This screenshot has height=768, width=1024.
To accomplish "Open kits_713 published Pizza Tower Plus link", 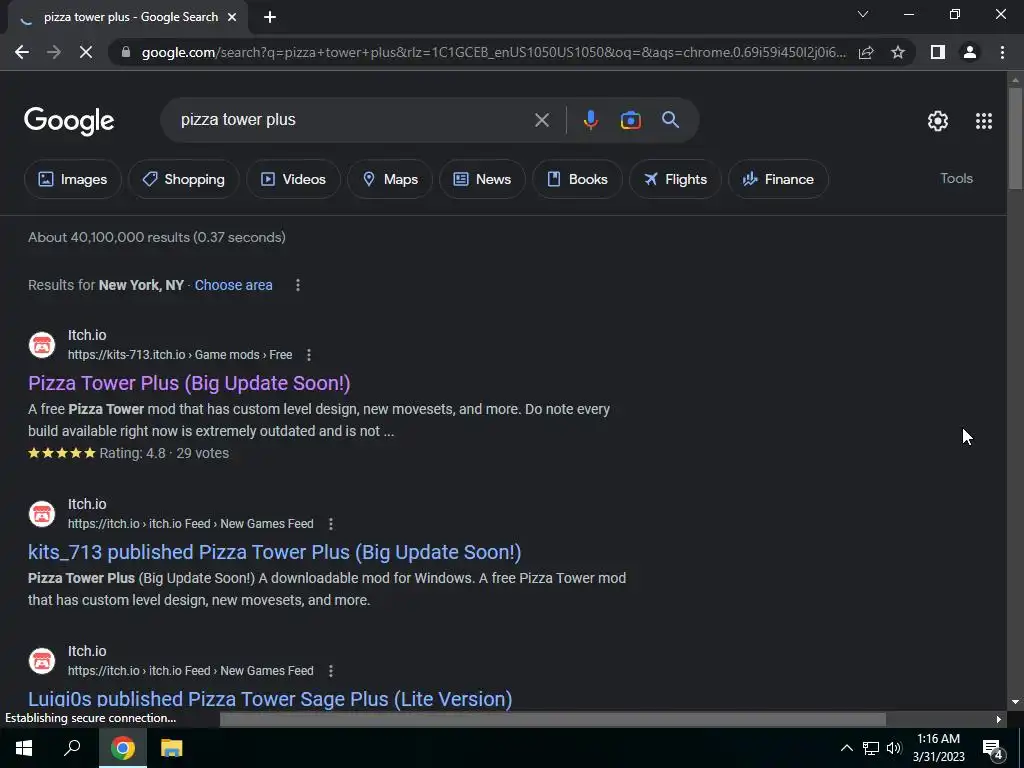I will point(274,552).
